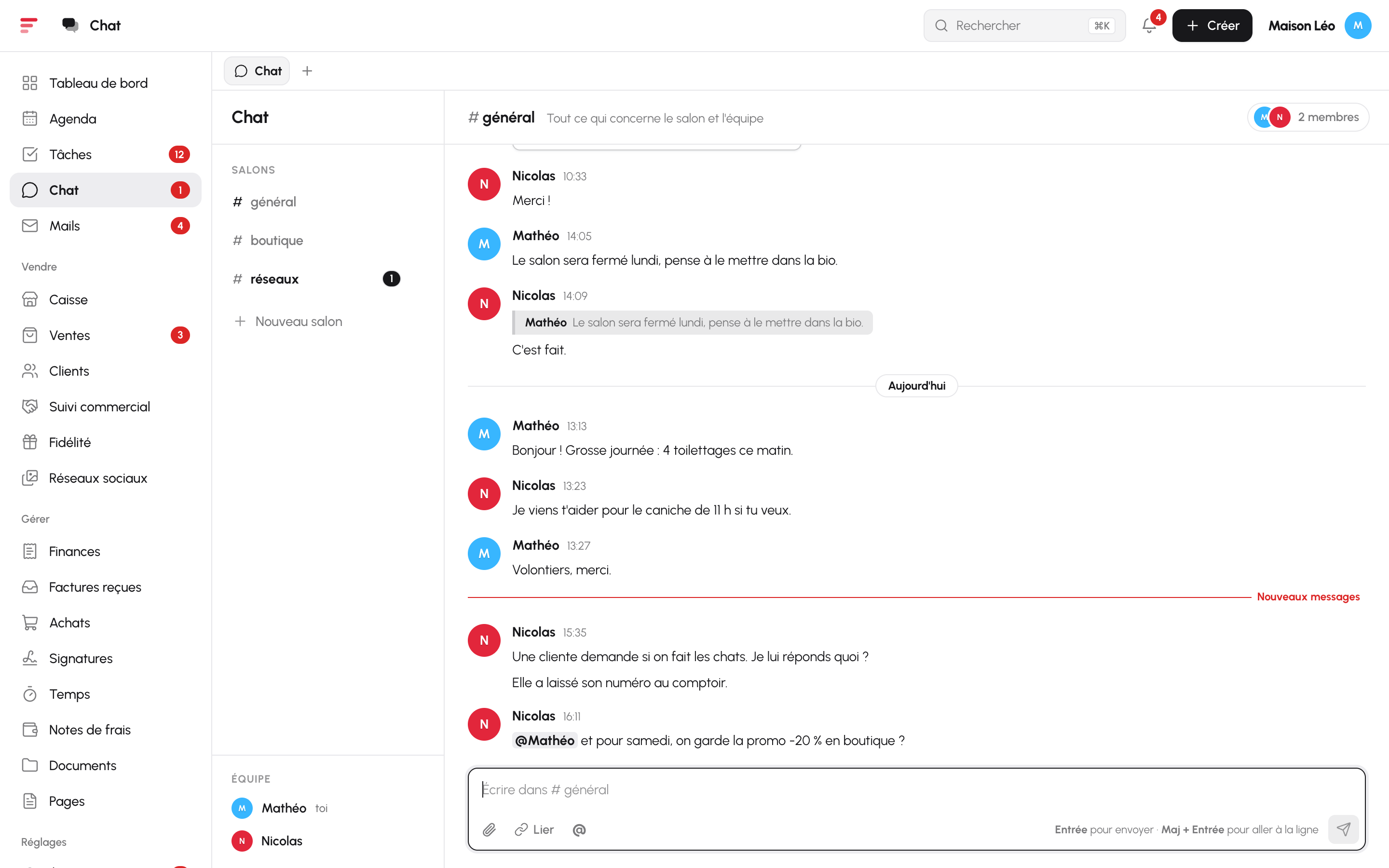1389x868 pixels.
Task: Open Signatures in the sidebar
Action: click(x=106, y=658)
